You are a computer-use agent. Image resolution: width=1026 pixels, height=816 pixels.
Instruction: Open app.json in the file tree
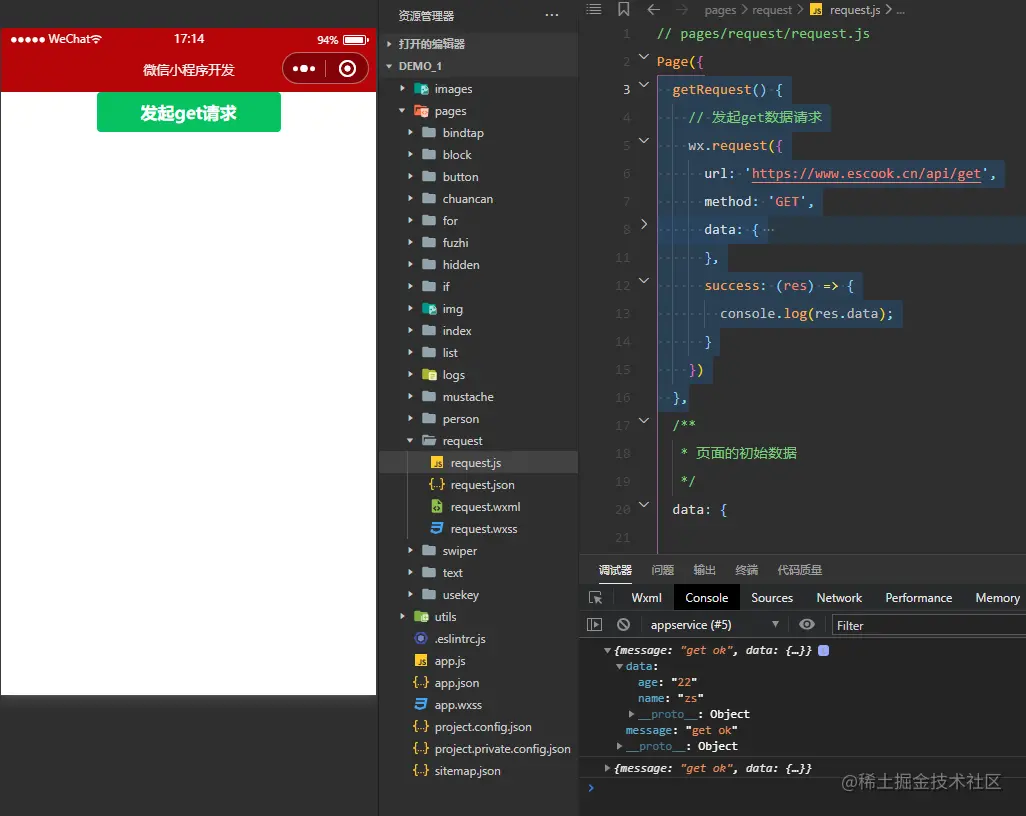[x=456, y=683]
